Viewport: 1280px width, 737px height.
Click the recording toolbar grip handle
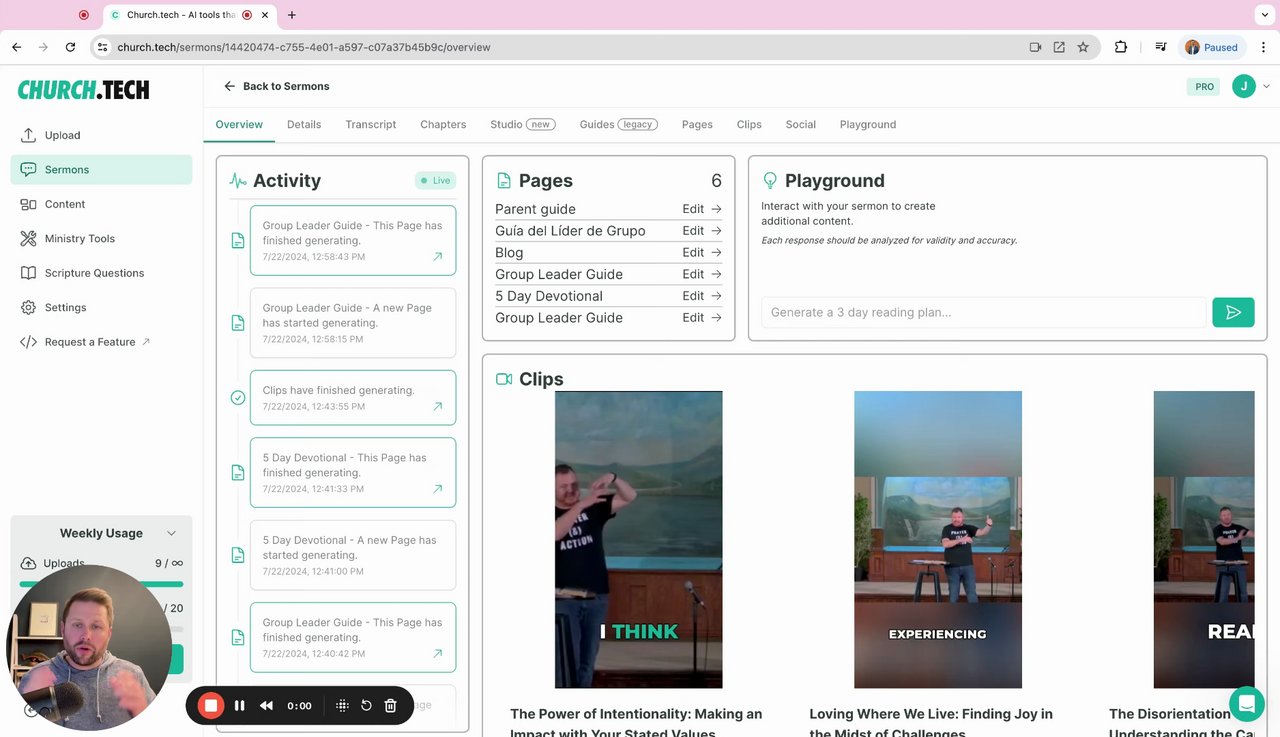[342, 705]
